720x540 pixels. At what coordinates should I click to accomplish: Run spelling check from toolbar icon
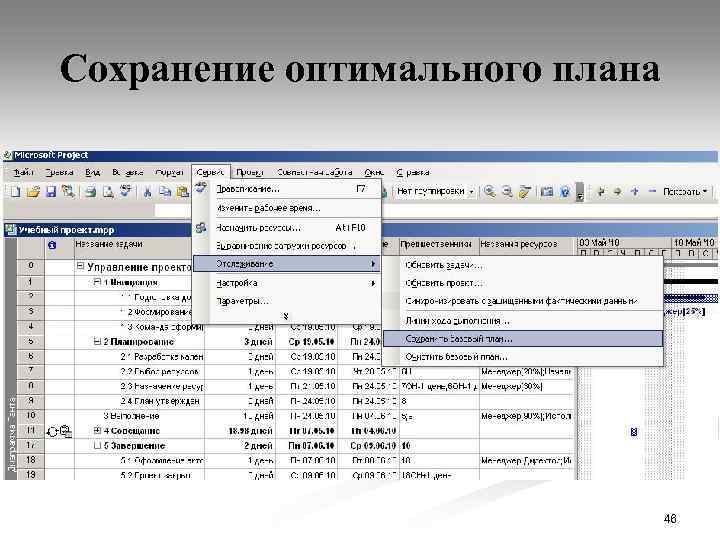click(125, 191)
